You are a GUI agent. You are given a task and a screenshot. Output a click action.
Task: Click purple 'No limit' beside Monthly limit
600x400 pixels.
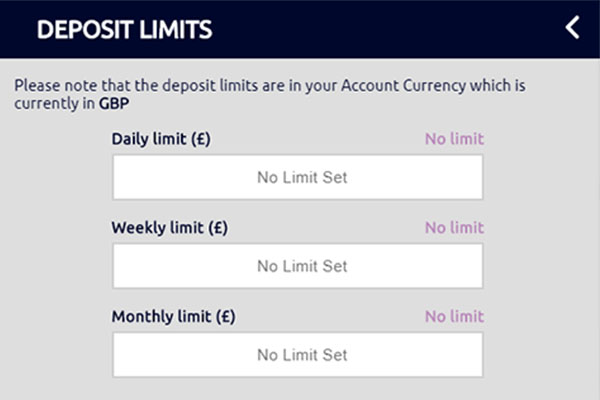point(454,316)
